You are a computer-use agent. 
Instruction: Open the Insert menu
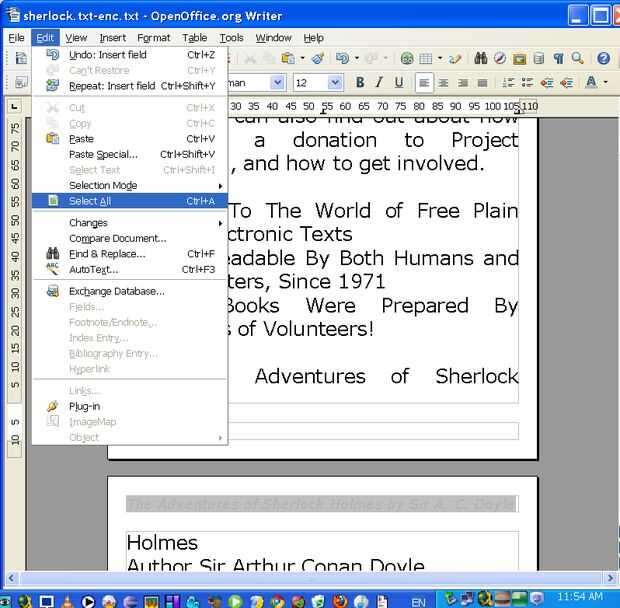click(x=113, y=38)
